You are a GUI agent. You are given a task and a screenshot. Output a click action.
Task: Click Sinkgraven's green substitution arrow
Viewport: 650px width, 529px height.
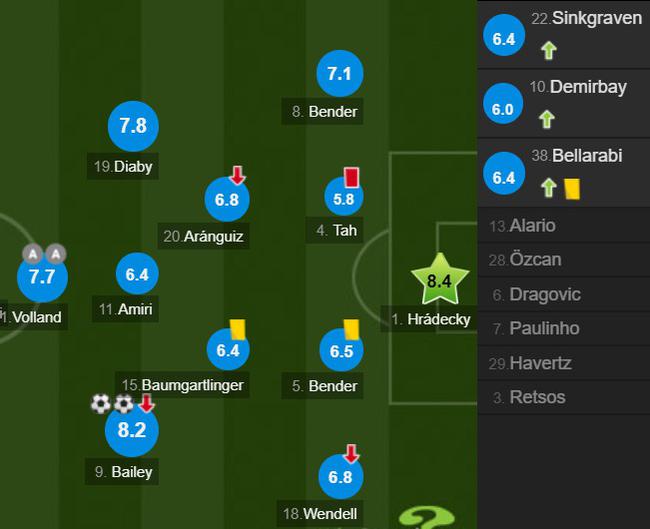coord(549,50)
